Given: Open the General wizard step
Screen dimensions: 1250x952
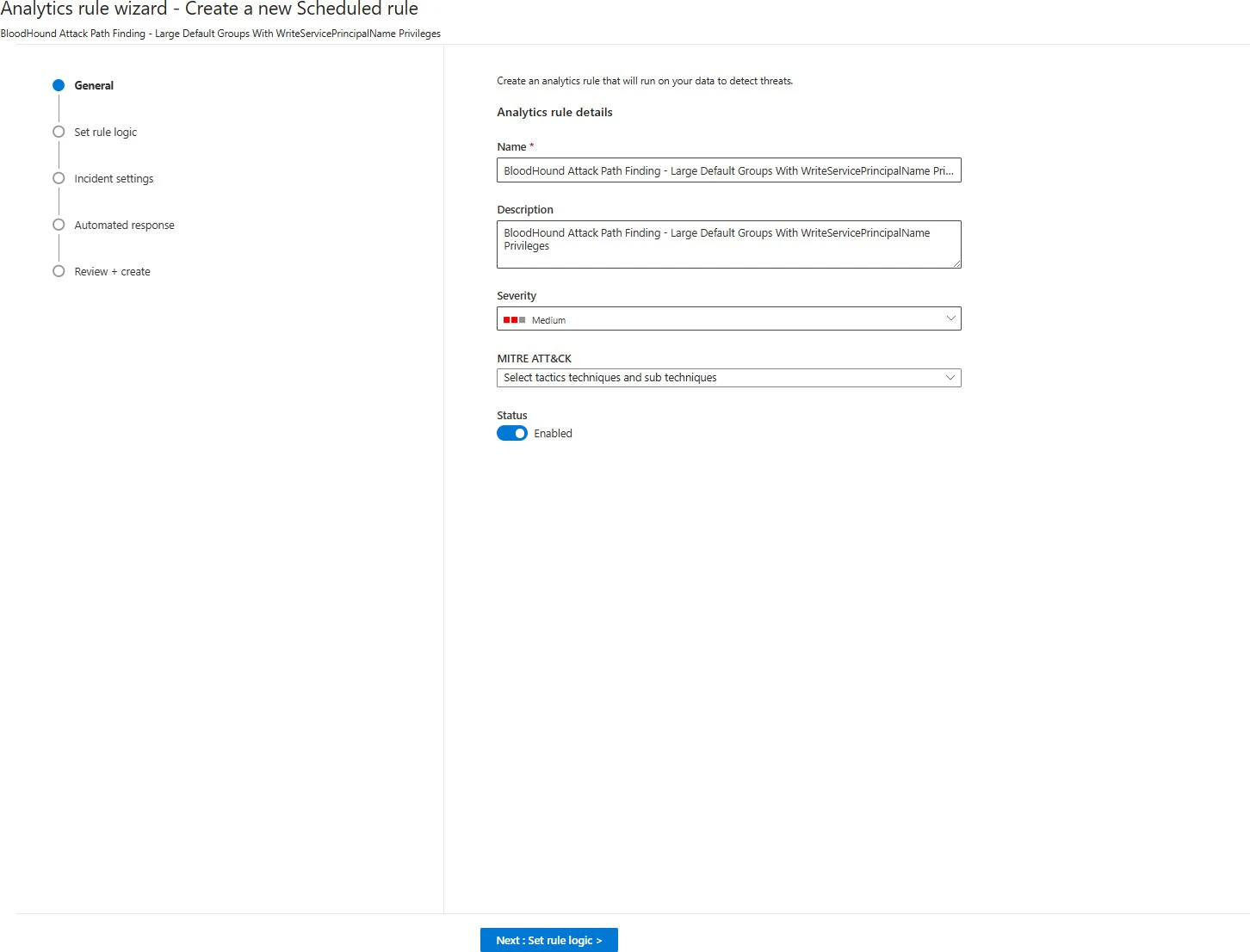Looking at the screenshot, I should [x=94, y=85].
